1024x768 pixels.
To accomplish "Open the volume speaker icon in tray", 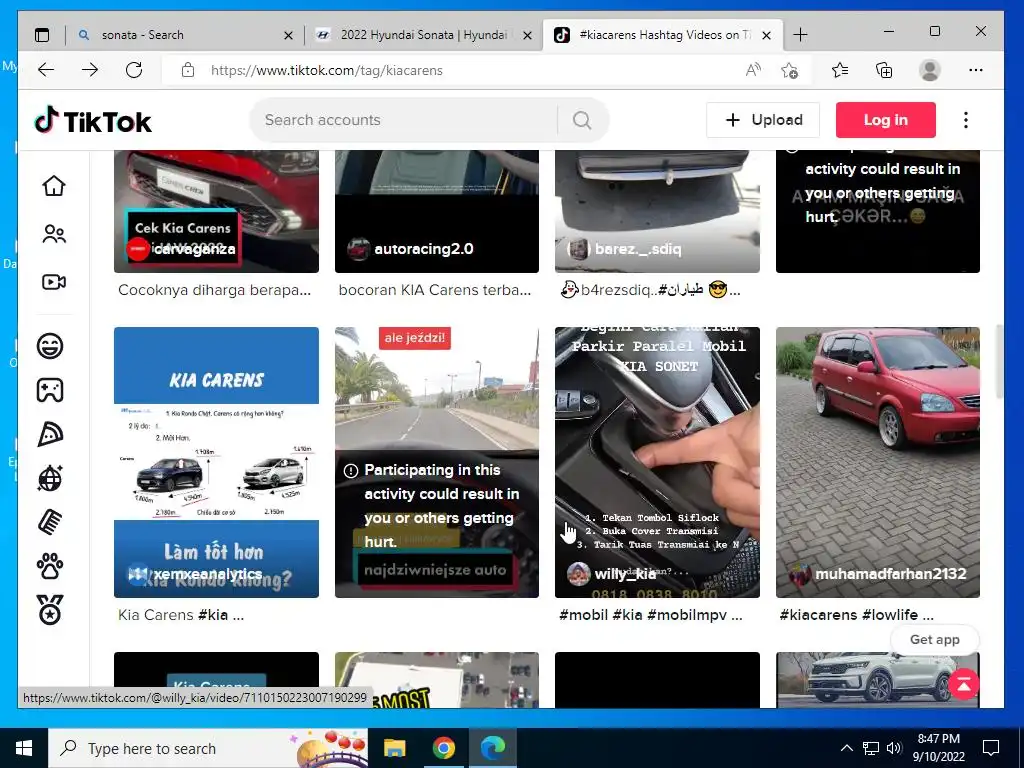I will coord(894,748).
